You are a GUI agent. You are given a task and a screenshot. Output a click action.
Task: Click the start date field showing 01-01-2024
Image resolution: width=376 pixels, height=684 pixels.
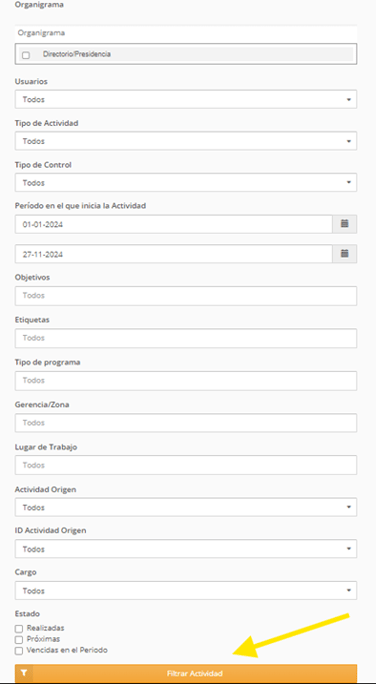click(174, 224)
